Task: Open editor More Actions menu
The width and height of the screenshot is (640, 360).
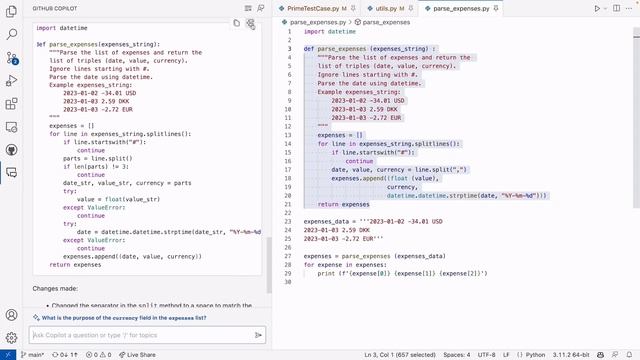Action: 629,8
